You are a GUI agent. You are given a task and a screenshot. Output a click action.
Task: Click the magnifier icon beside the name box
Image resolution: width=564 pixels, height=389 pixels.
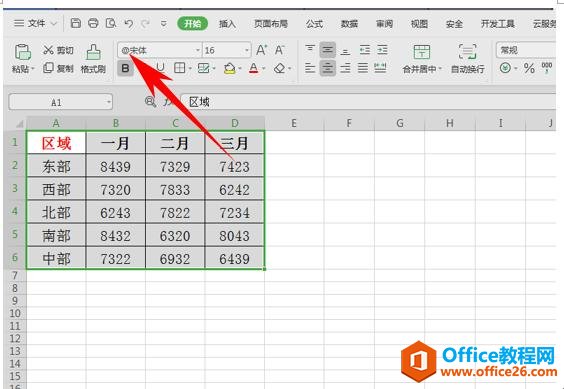150,102
